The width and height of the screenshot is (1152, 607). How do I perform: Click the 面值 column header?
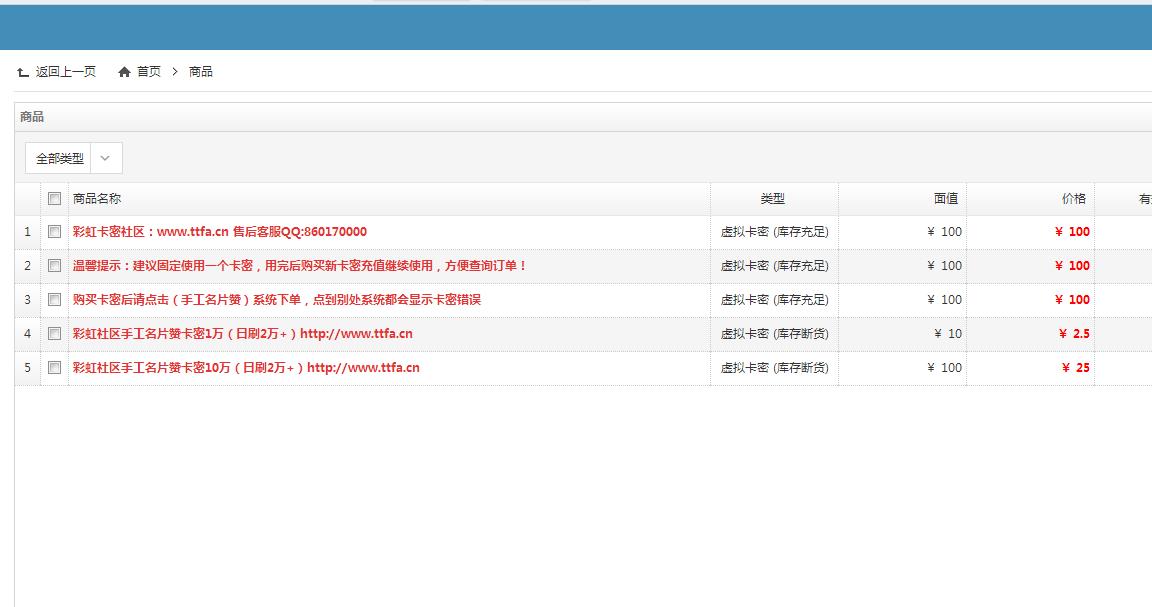click(x=946, y=198)
